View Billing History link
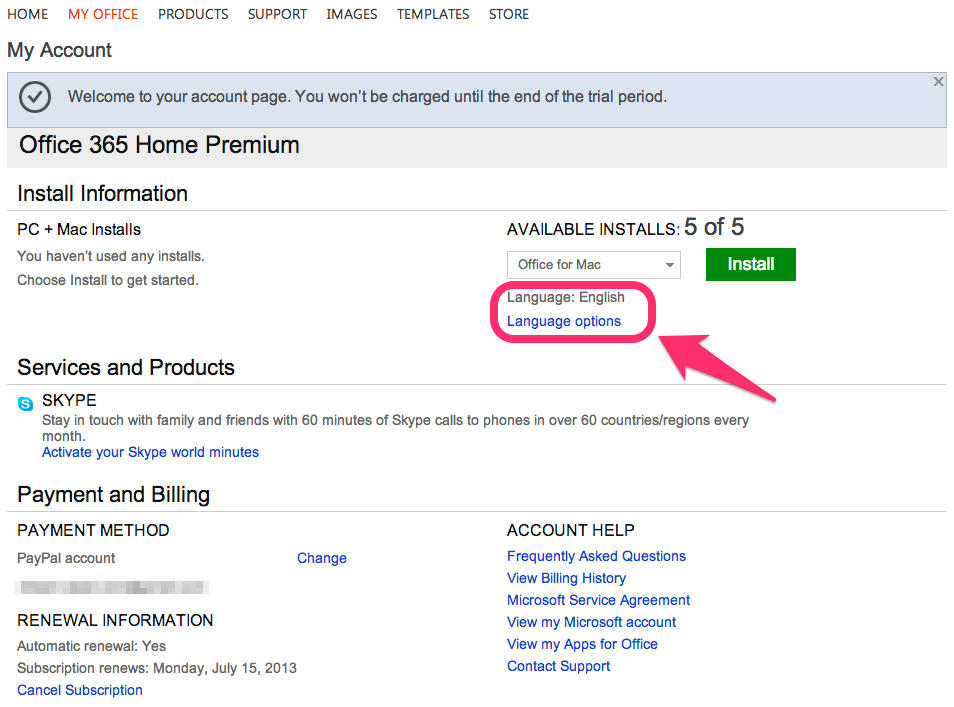This screenshot has width=954, height=707. (x=566, y=578)
